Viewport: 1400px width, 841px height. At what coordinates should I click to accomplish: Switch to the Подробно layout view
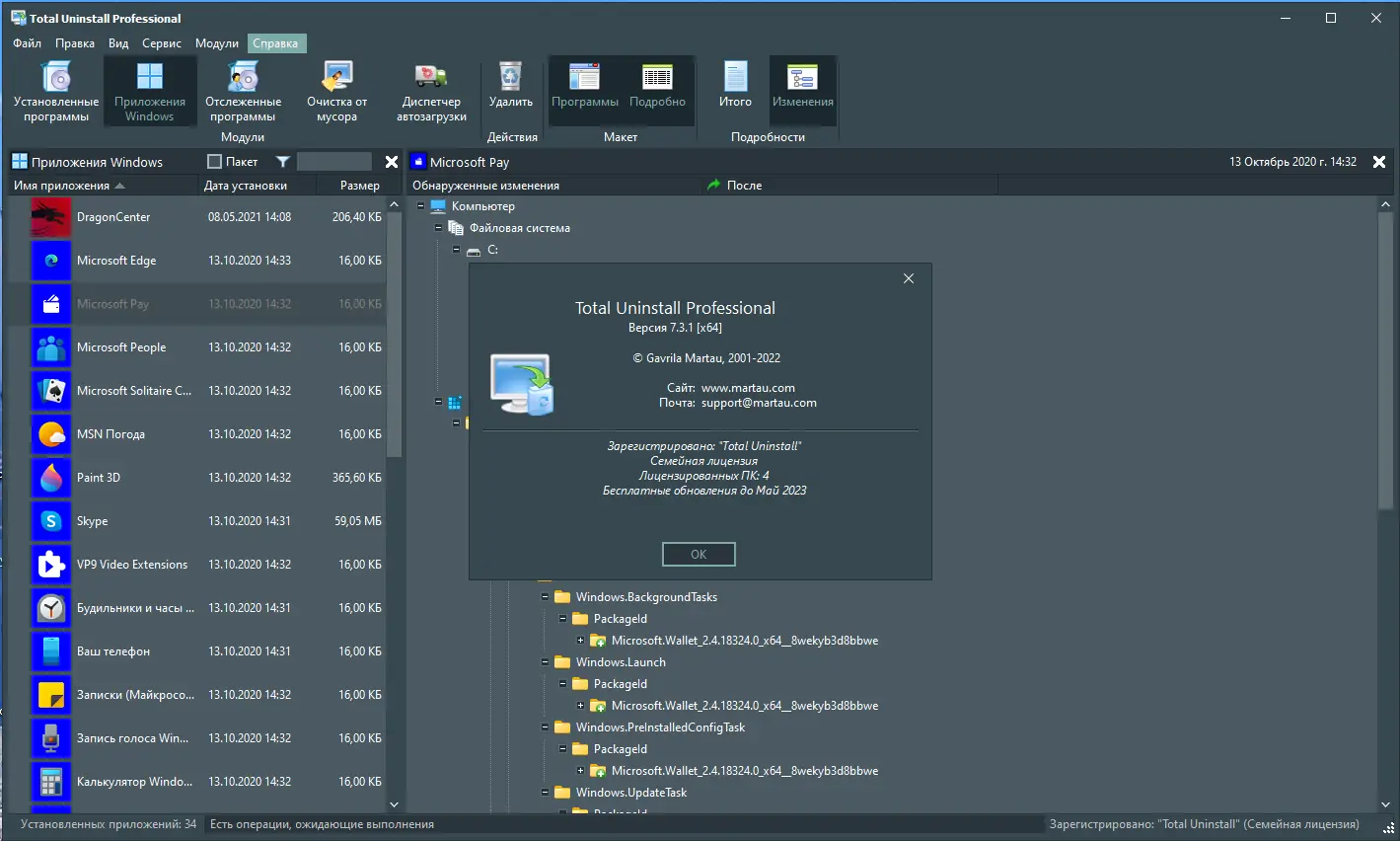pos(657,91)
